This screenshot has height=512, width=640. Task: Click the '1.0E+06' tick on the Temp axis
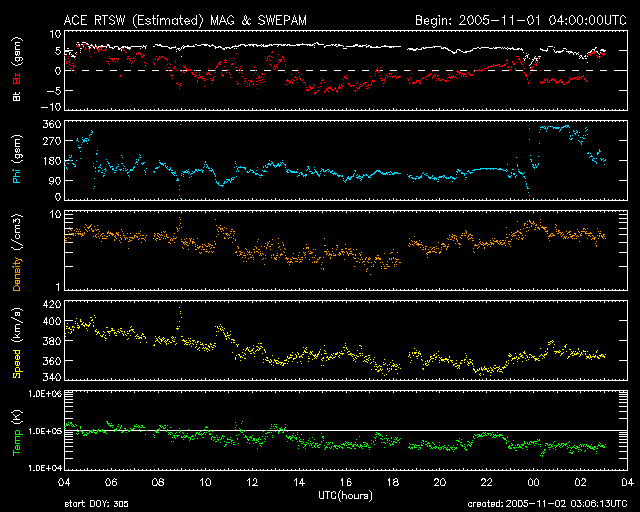(x=45, y=394)
